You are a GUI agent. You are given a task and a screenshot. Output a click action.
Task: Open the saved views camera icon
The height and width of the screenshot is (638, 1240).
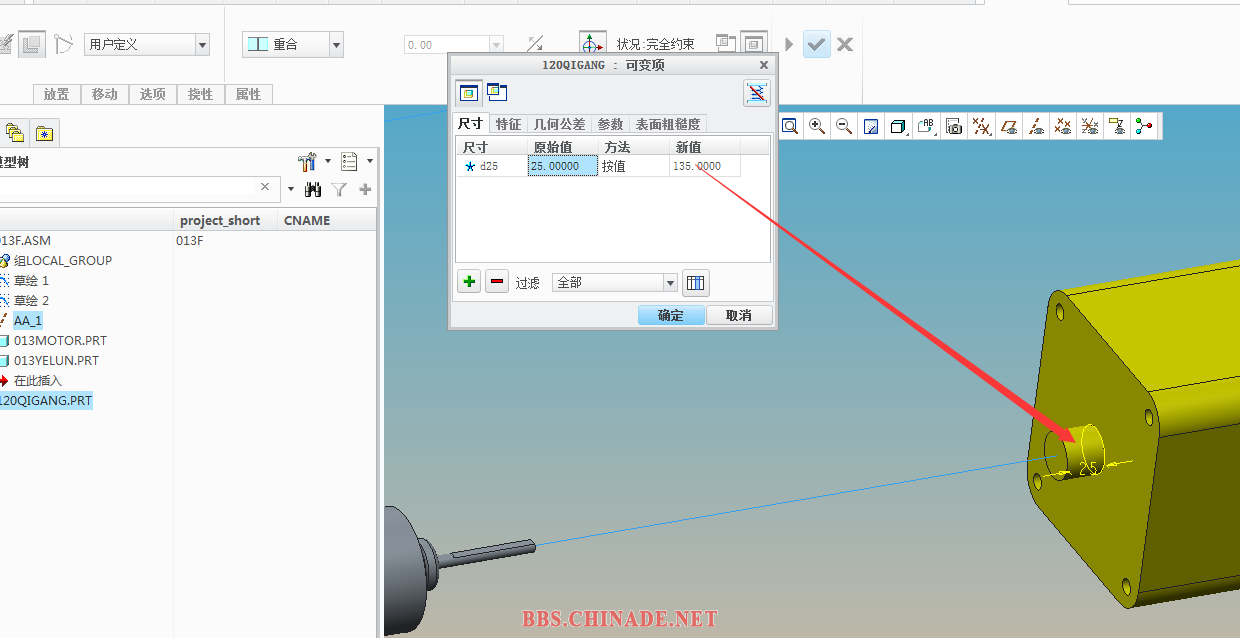[x=954, y=126]
